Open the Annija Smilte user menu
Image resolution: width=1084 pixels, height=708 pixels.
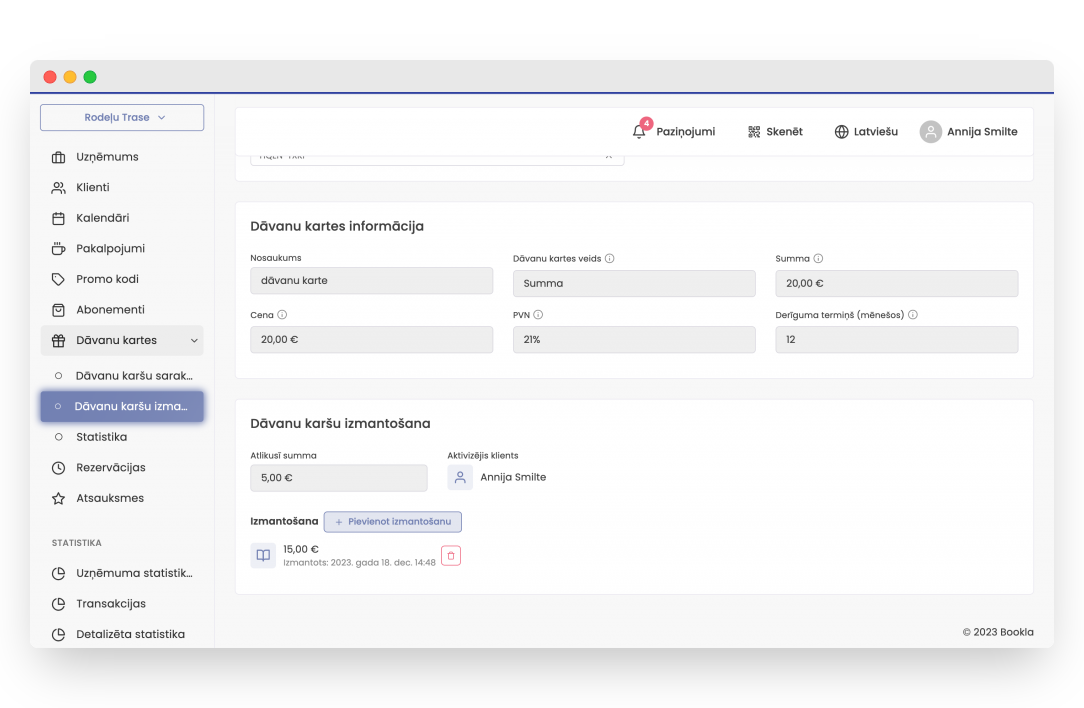click(969, 132)
